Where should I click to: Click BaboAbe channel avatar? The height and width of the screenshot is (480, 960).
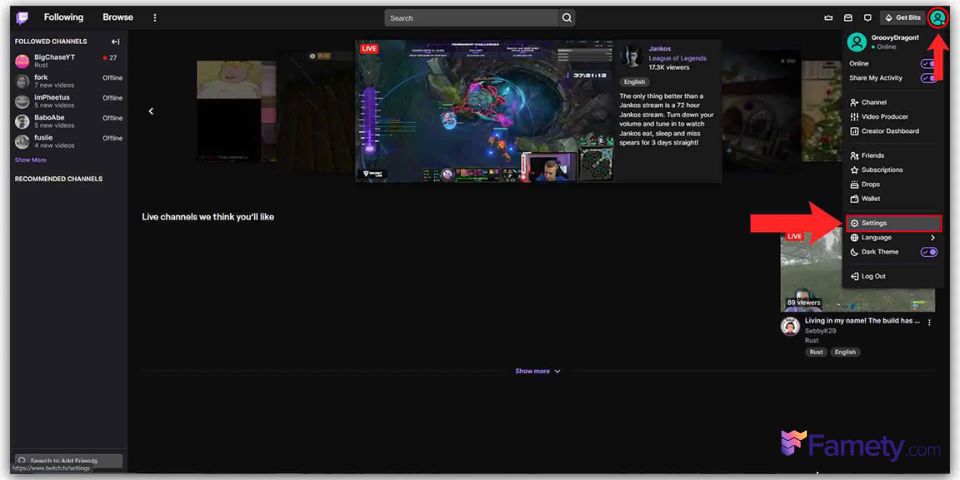22,121
